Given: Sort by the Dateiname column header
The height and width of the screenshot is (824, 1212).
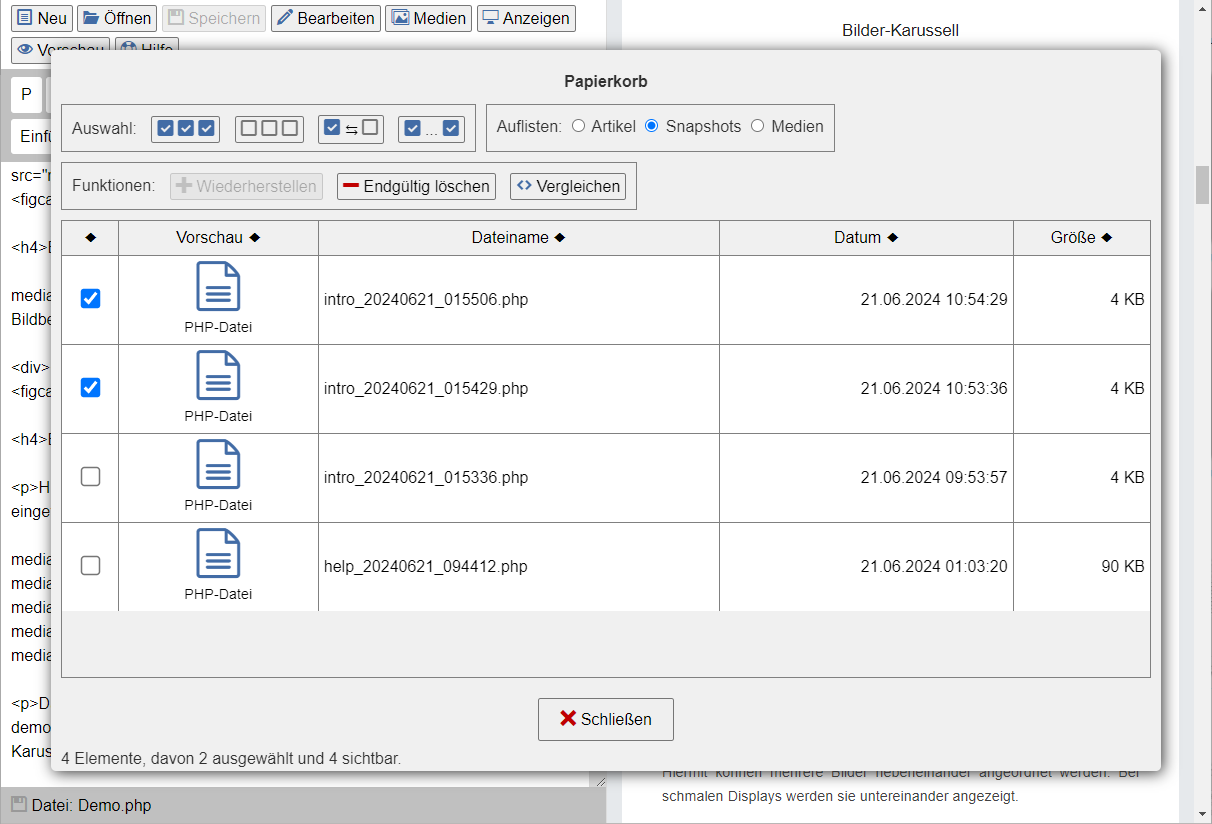Looking at the screenshot, I should pos(518,238).
